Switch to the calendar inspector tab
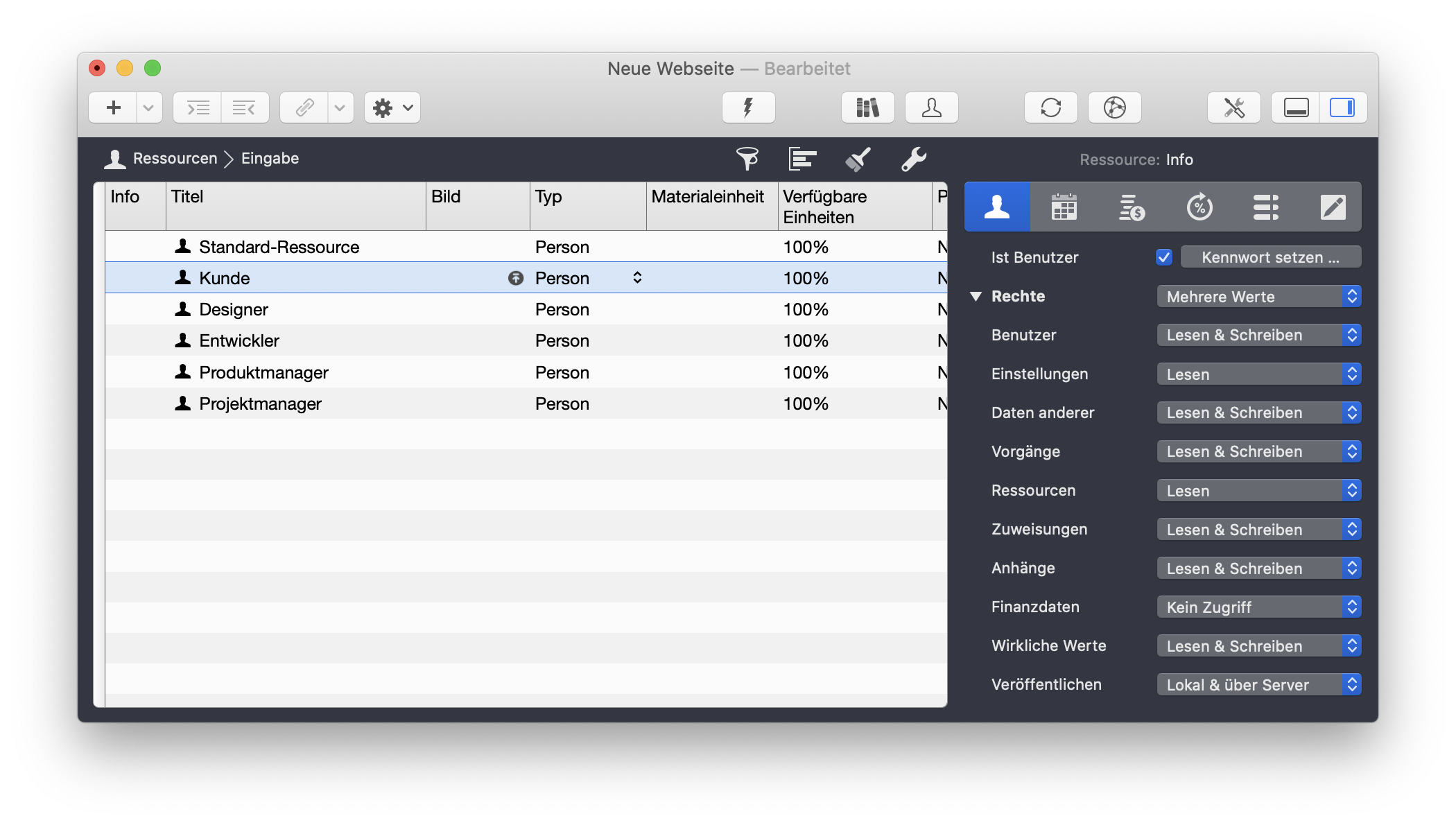Screen dimensions: 1456x825 point(1064,207)
